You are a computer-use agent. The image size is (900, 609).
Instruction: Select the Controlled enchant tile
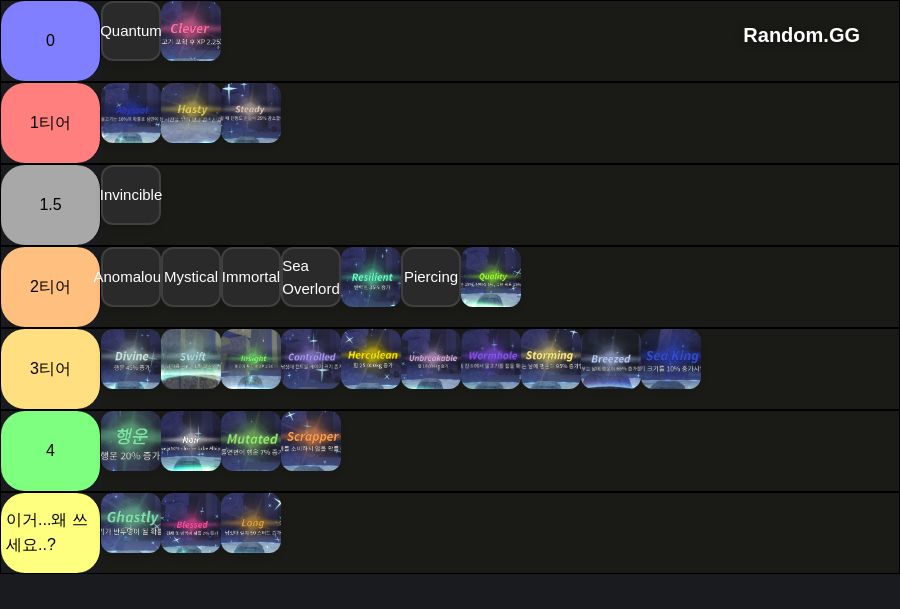311,359
